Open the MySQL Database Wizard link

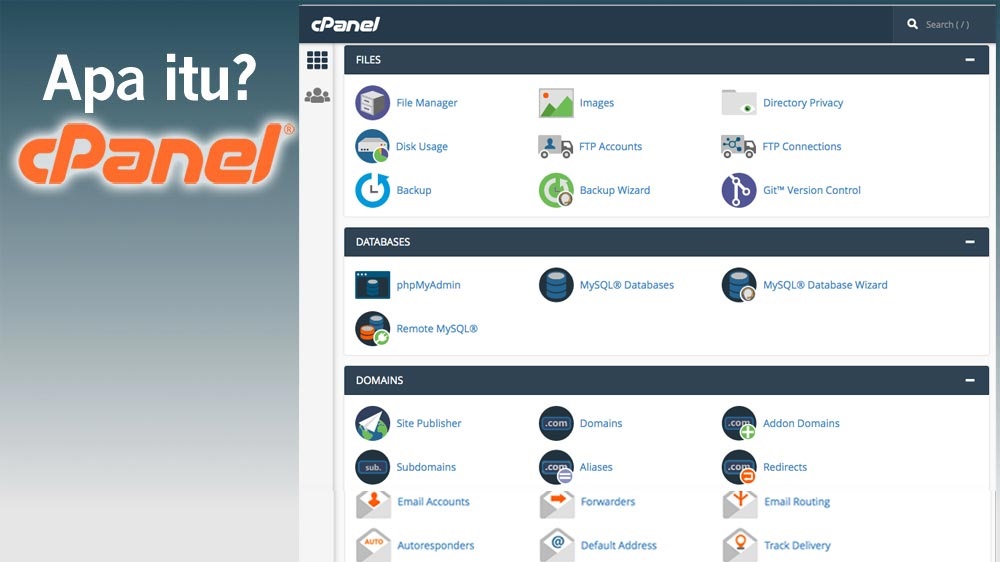click(825, 285)
